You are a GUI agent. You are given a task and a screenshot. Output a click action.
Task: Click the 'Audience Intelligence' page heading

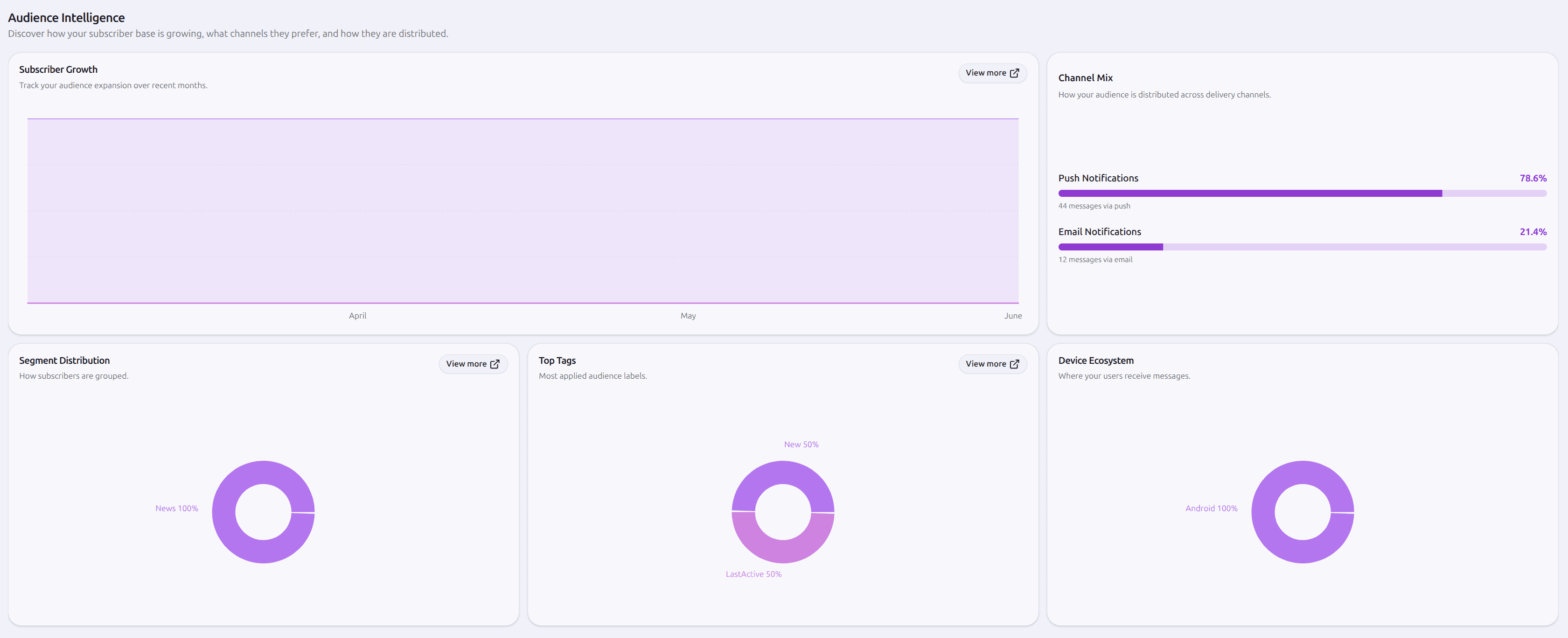[66, 18]
